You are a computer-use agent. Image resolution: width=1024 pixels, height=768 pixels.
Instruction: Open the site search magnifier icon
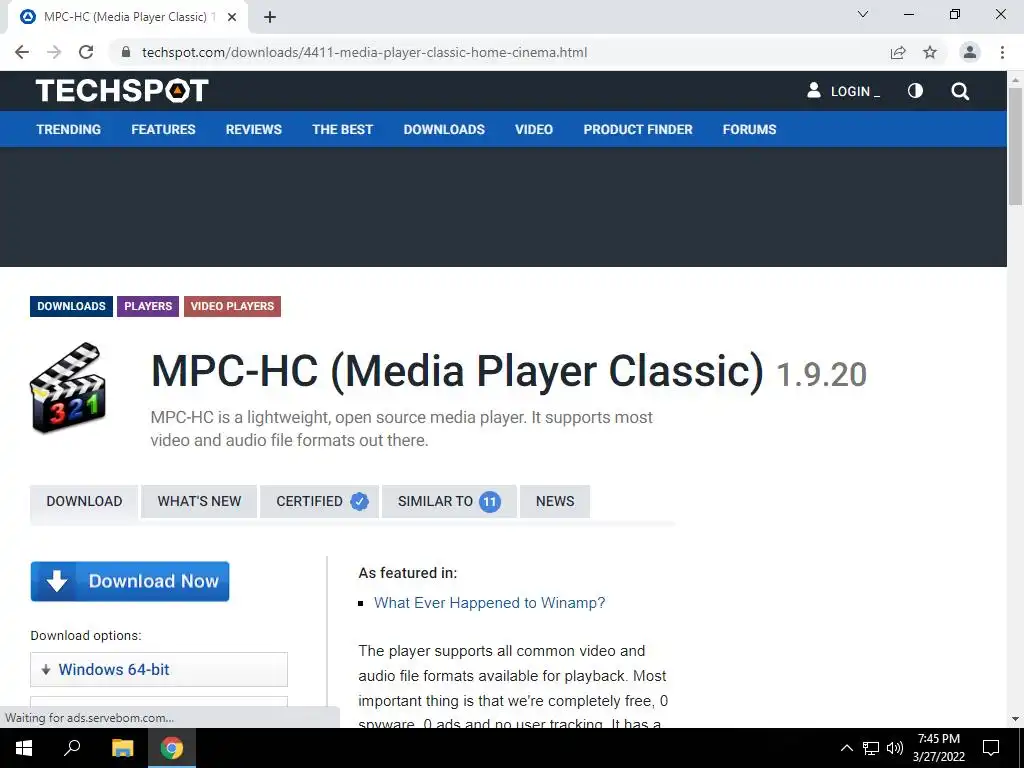coord(959,91)
